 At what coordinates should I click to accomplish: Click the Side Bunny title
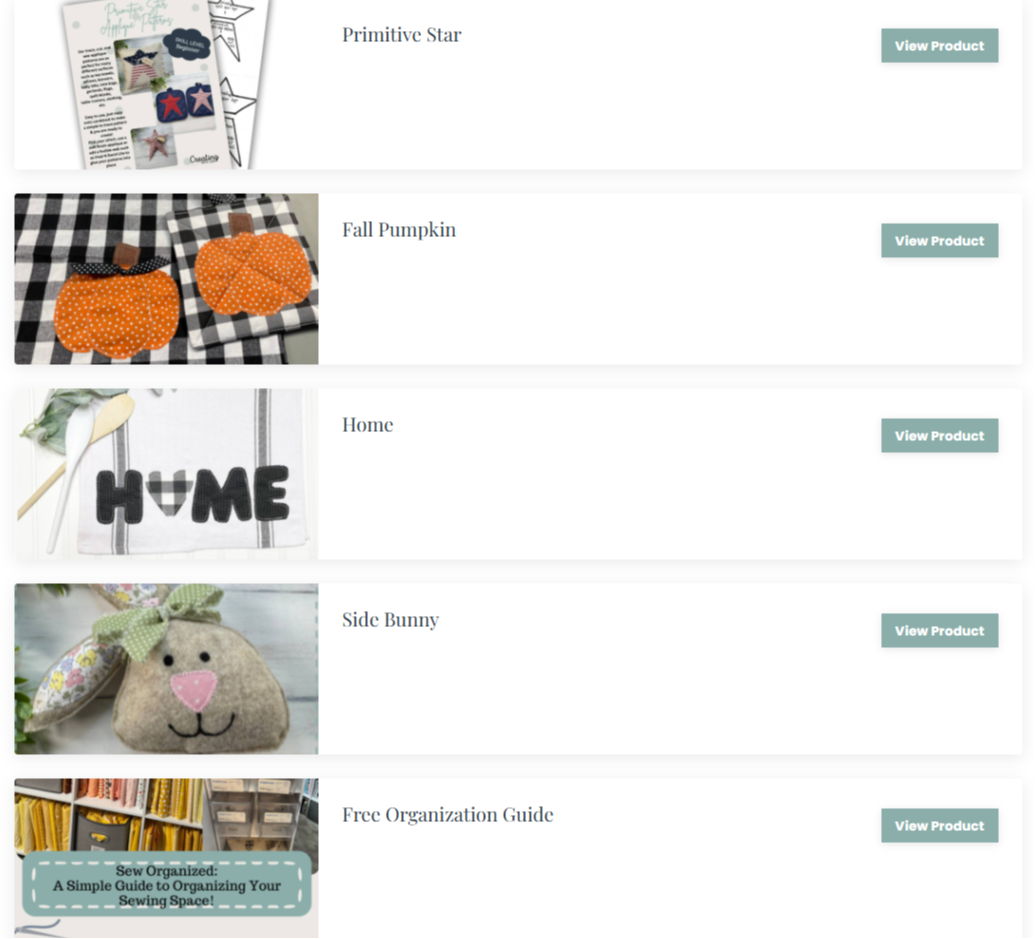(390, 620)
